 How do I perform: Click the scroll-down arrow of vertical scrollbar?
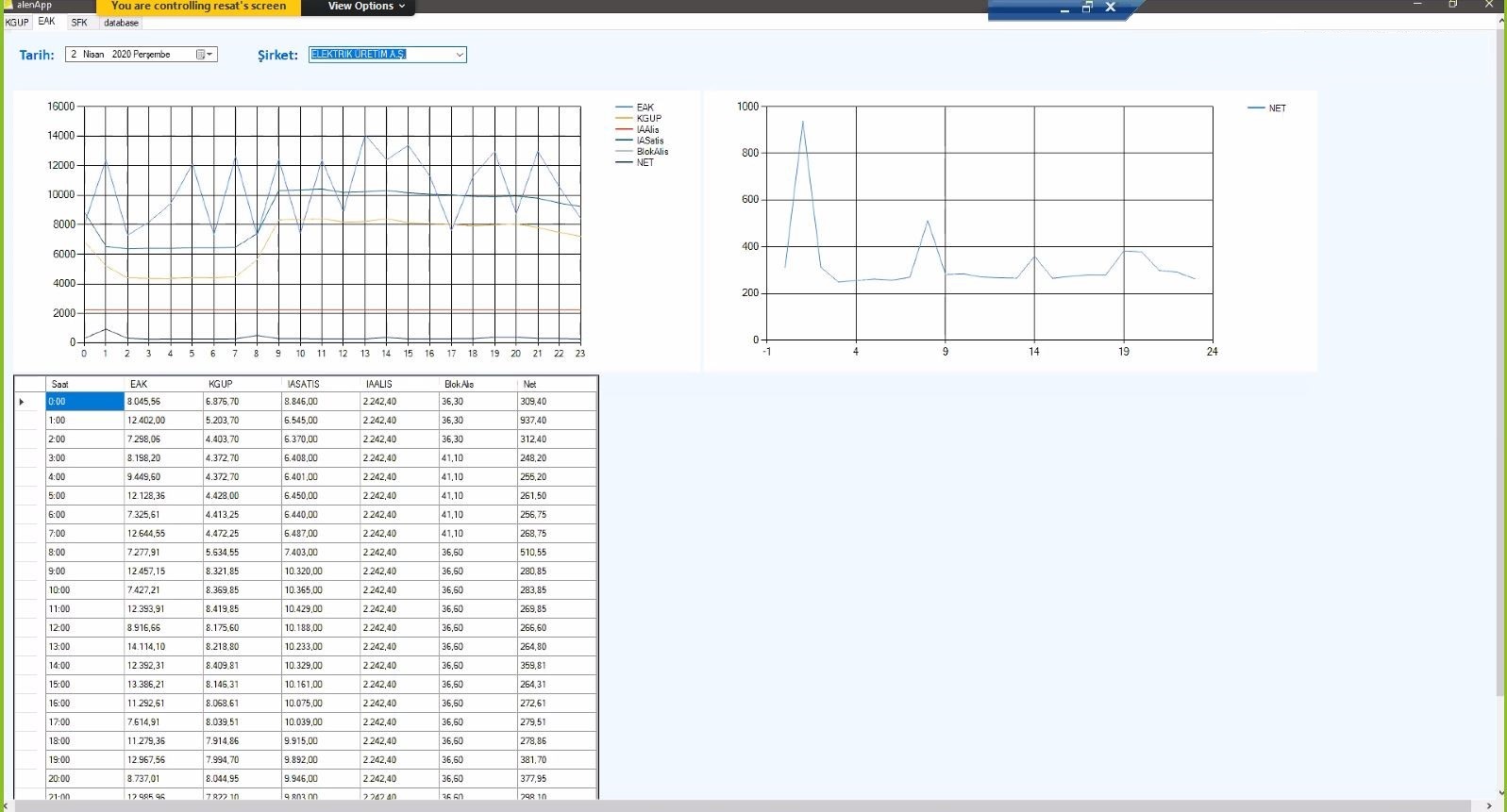click(1500, 793)
